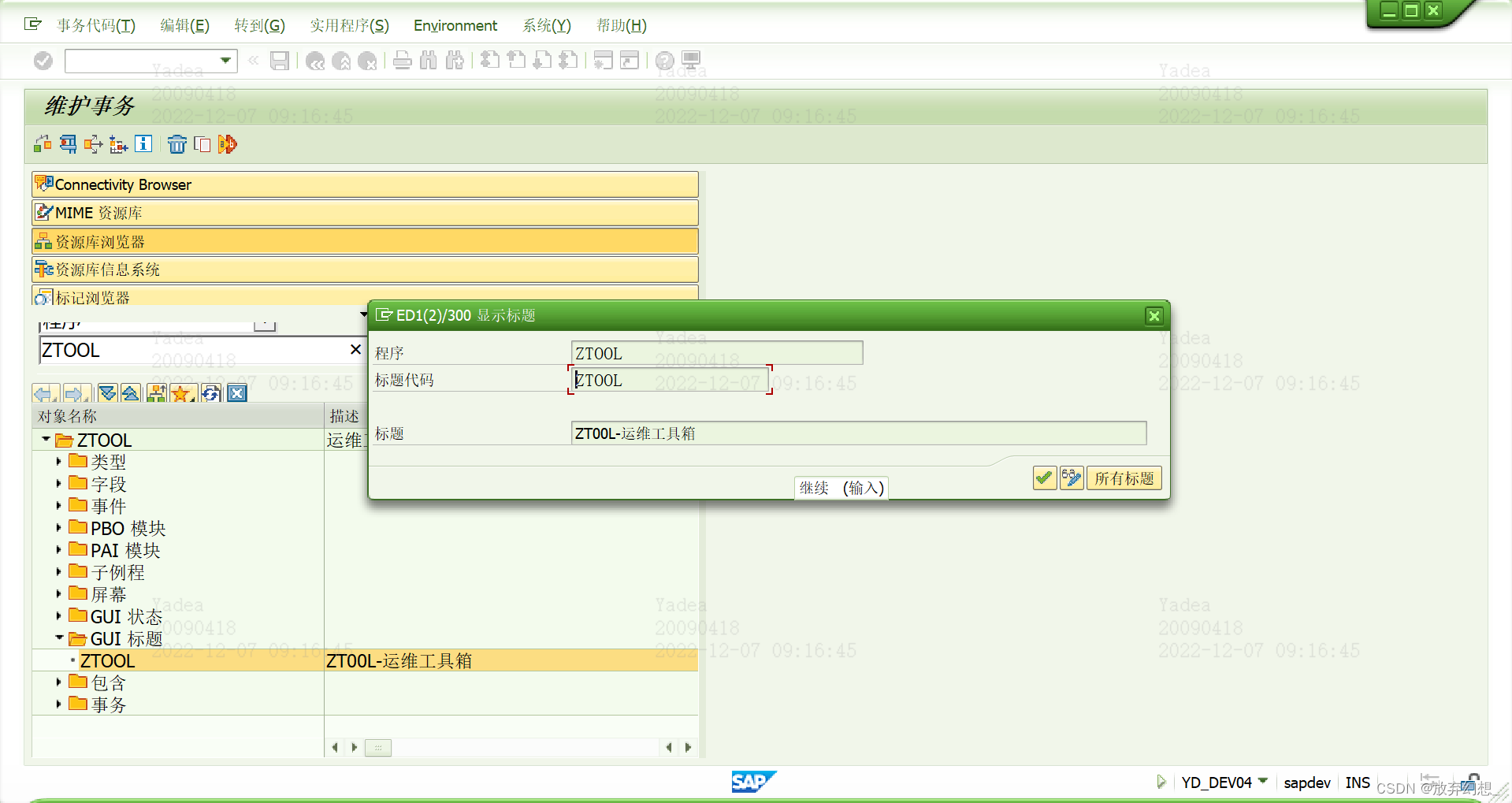Open the Environment menu

pos(455,25)
